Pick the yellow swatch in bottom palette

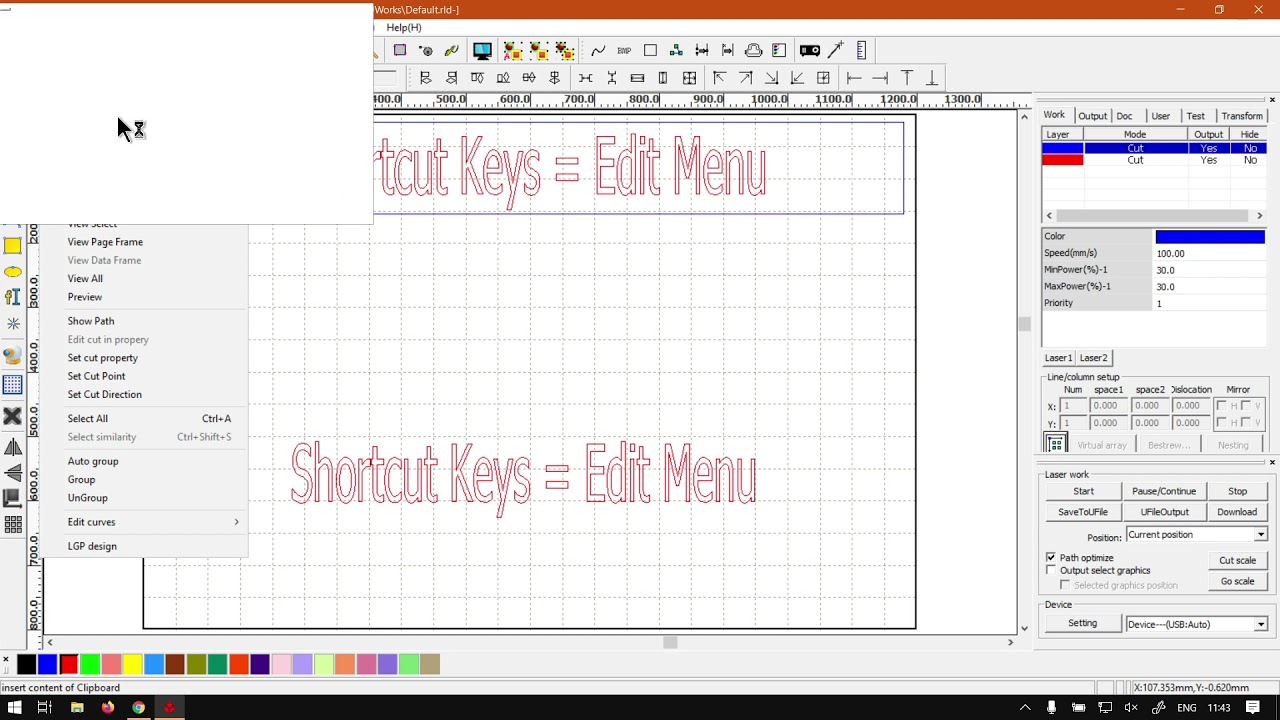pos(132,664)
